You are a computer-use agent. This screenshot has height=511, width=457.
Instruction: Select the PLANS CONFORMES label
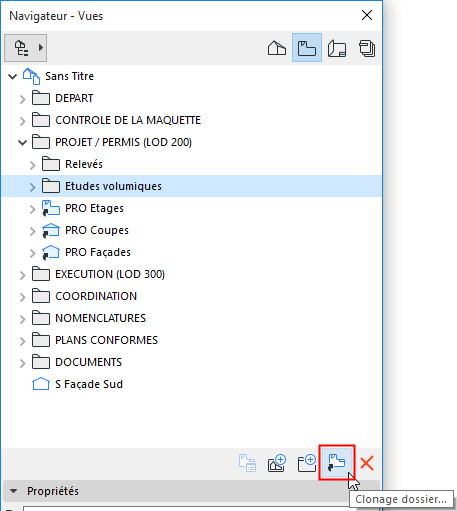tap(106, 340)
